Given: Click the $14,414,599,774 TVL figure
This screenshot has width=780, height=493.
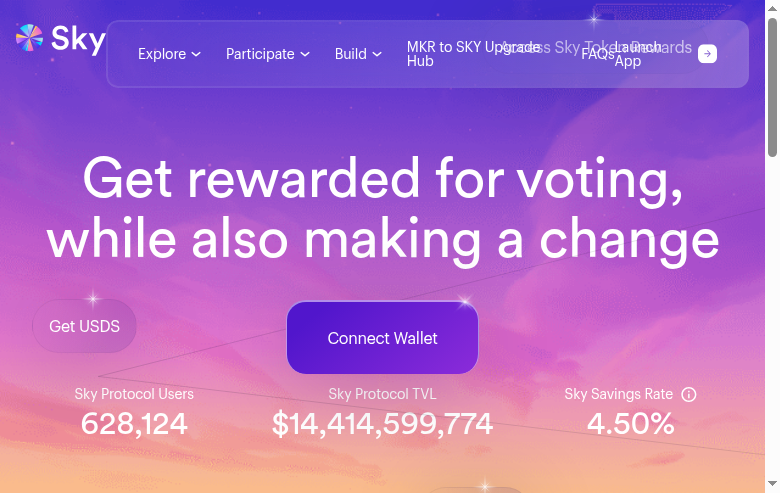Looking at the screenshot, I should pyautogui.click(x=382, y=424).
